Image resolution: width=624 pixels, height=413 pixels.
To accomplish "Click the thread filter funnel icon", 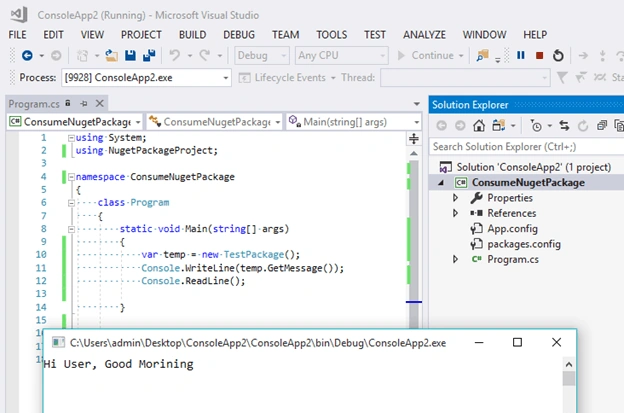I will click(562, 77).
